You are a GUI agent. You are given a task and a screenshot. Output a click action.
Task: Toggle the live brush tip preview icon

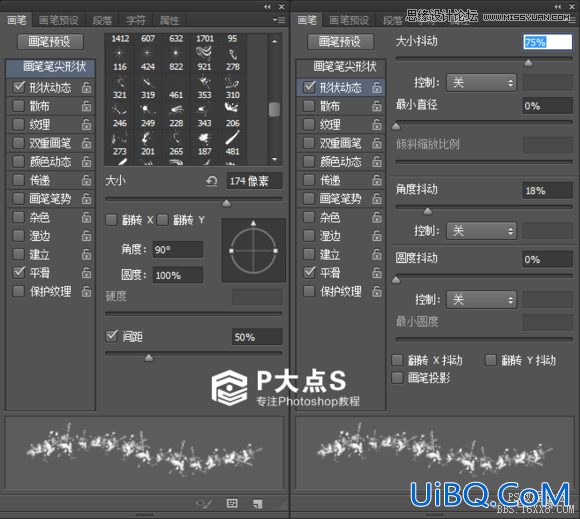click(x=204, y=503)
